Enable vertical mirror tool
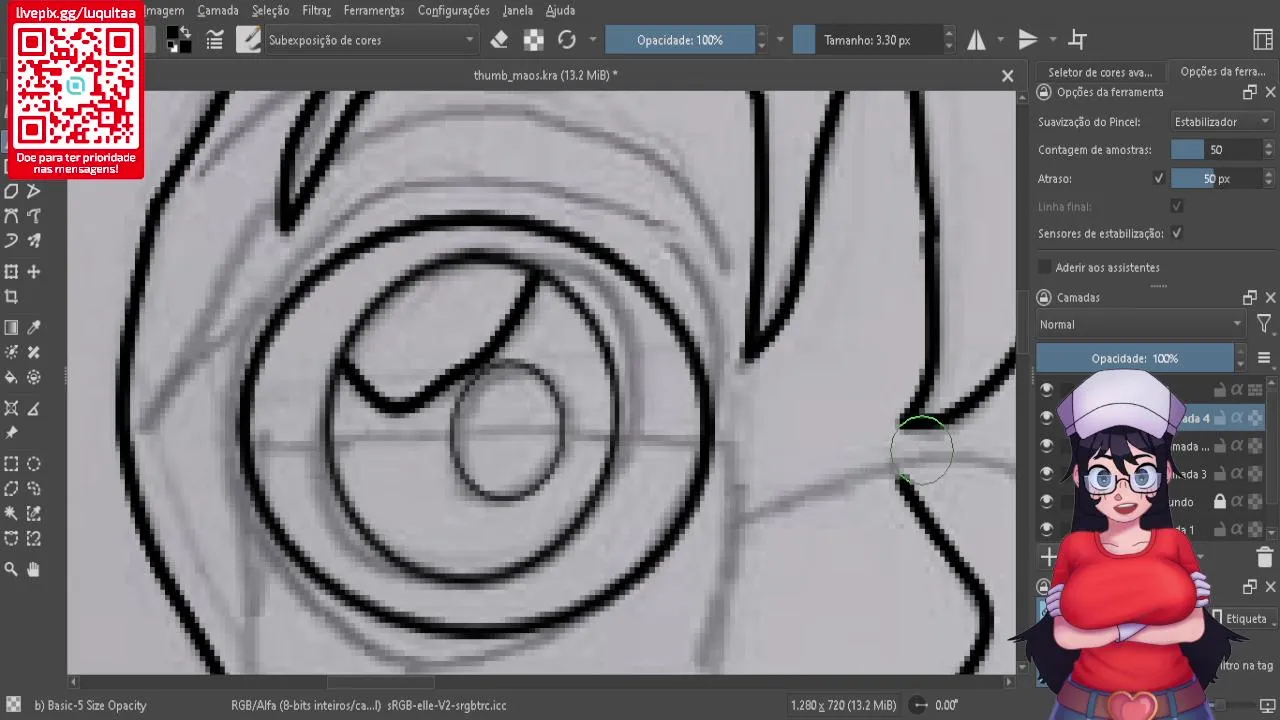Viewport: 1280px width, 720px height. pos(1027,40)
